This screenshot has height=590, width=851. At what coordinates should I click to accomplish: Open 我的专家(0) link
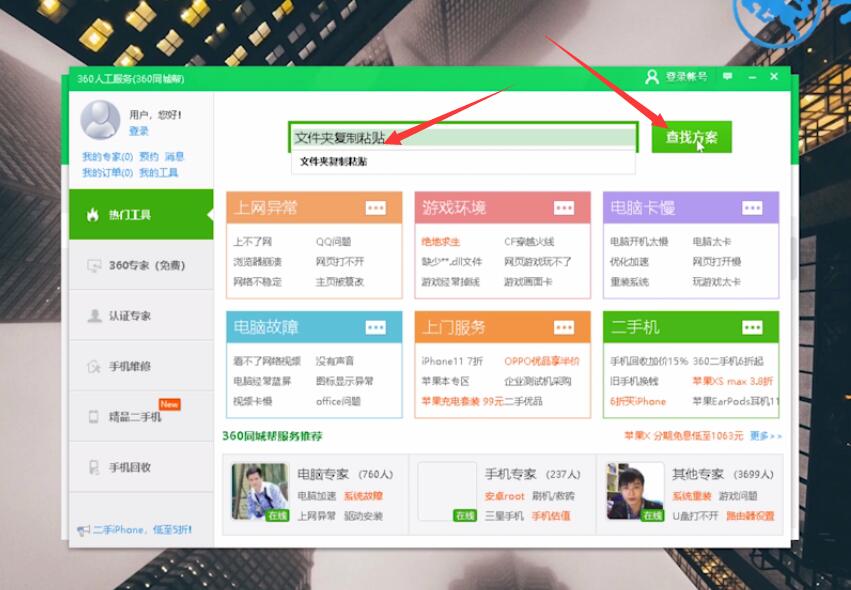(107, 157)
